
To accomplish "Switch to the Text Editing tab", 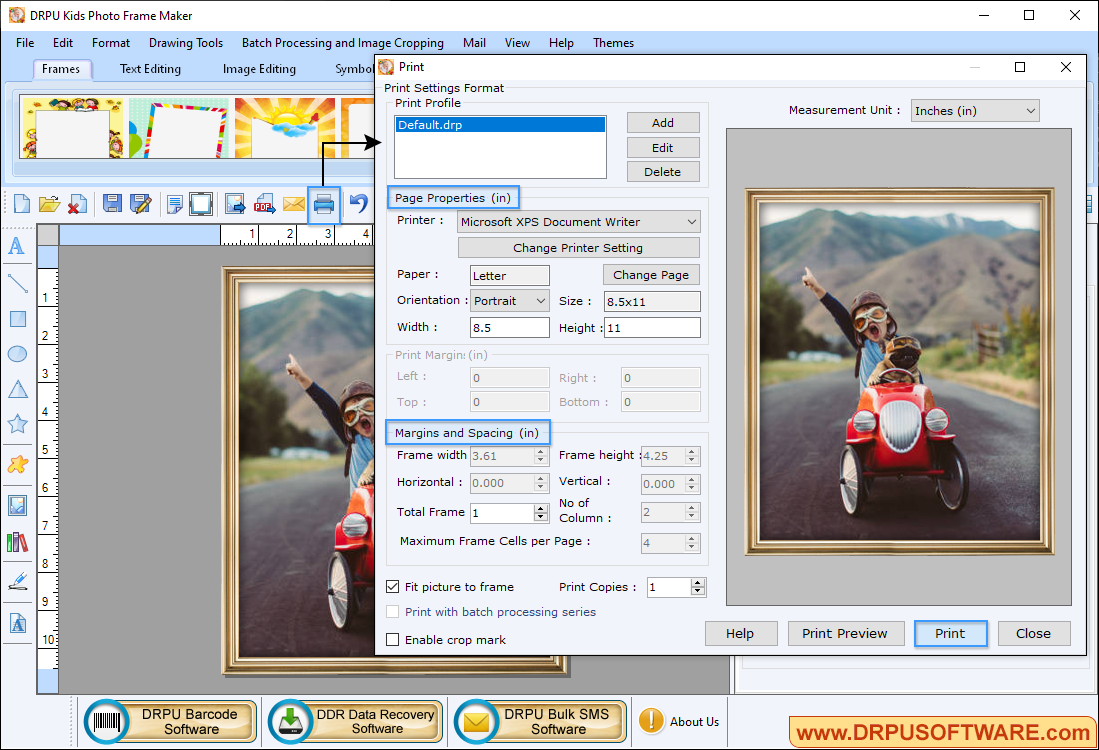I will 149,68.
